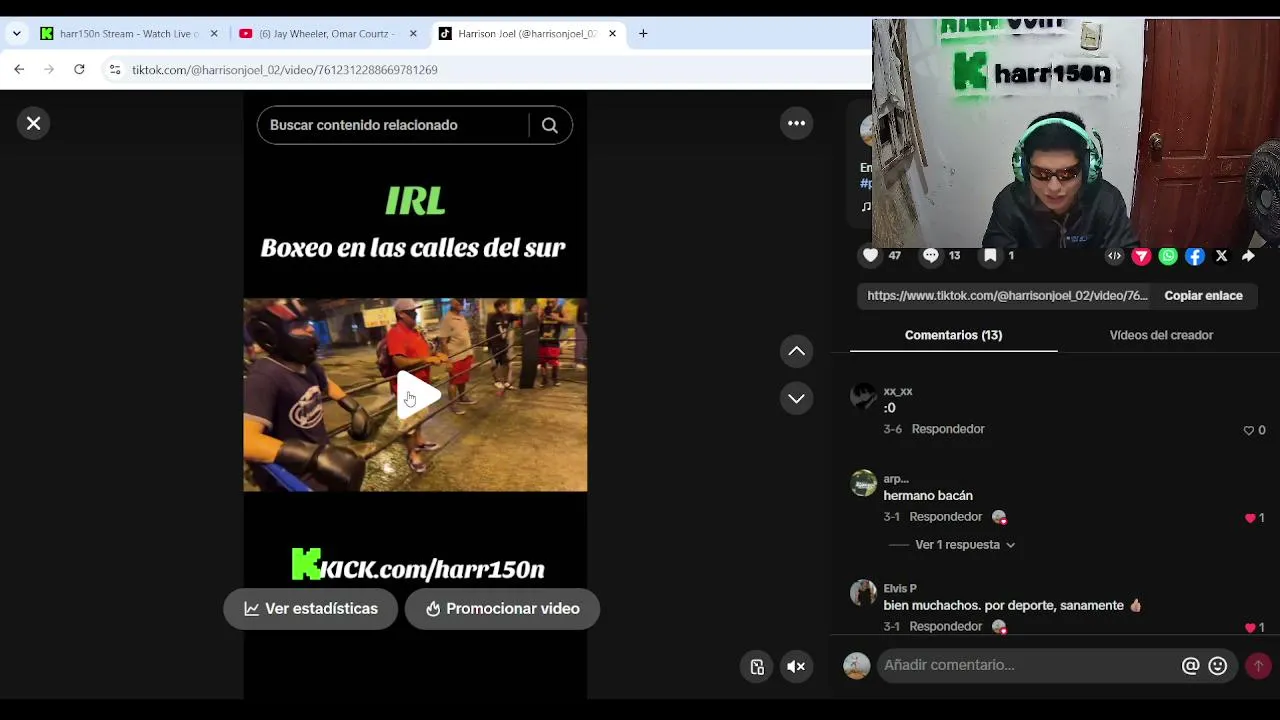Viewport: 1280px width, 720px height.
Task: Toggle the video mute speaker icon
Action: 796,667
